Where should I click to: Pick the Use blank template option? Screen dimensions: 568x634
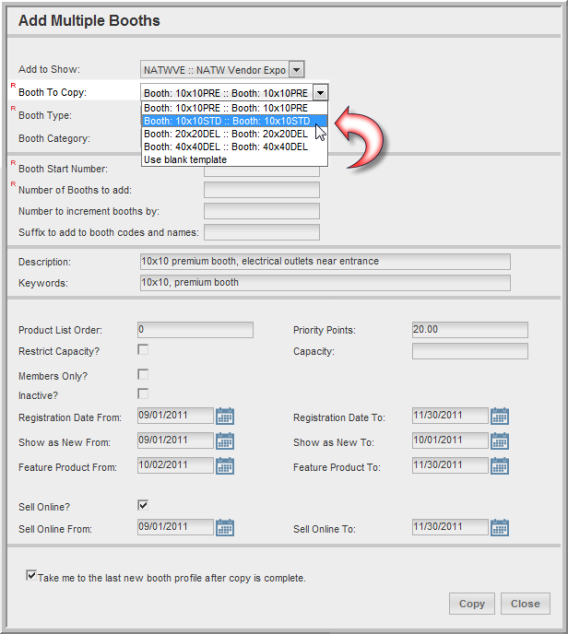(234, 160)
